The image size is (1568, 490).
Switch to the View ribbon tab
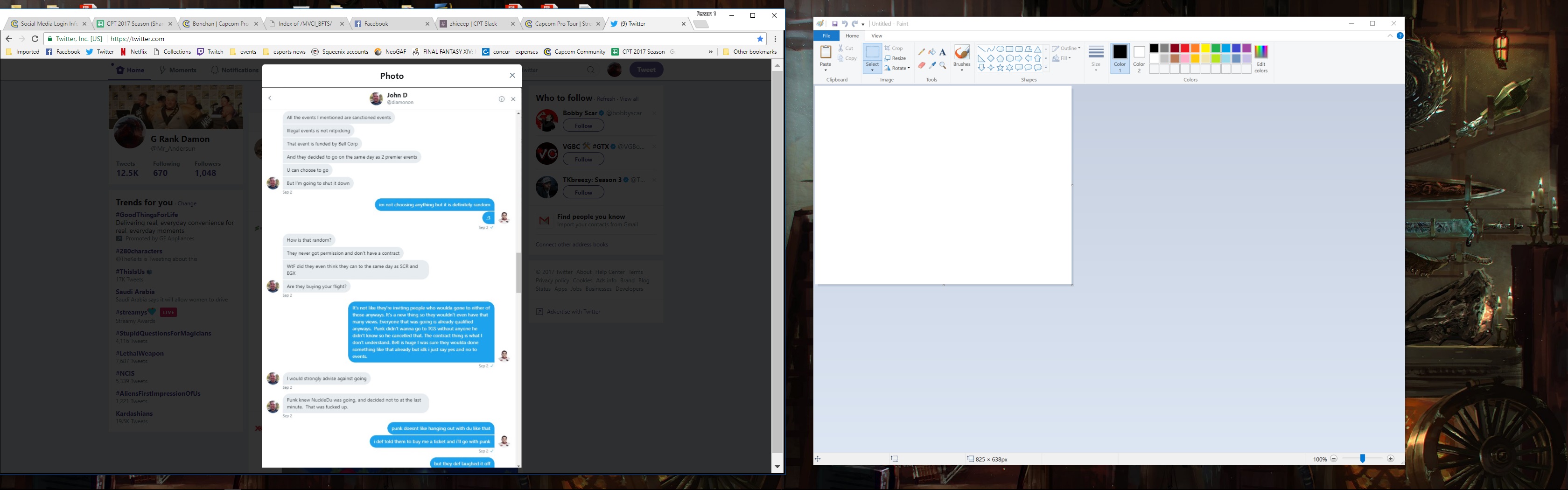pos(876,36)
